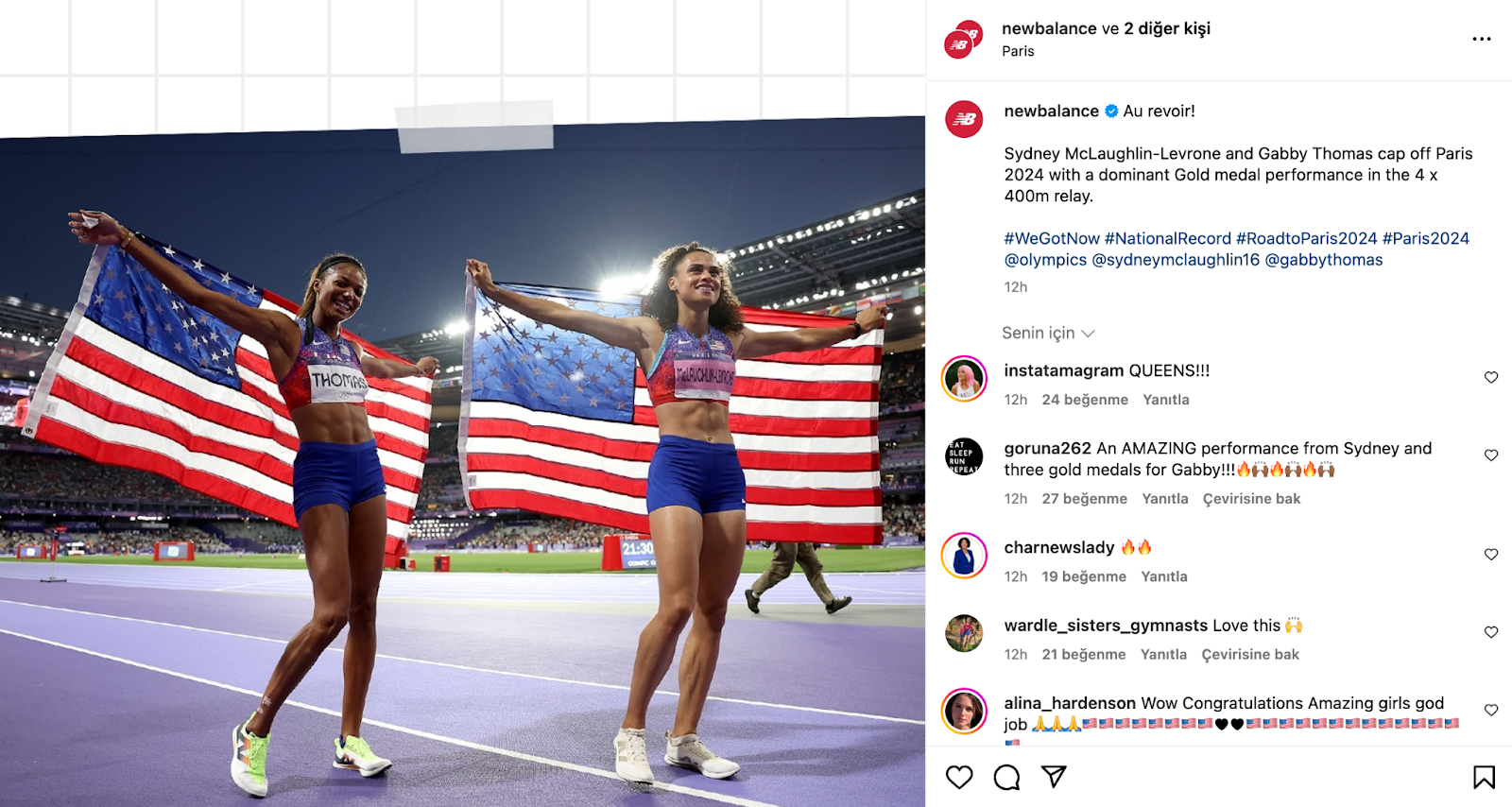Open newbalance profile avatar next to the caption
Image resolution: width=1512 pixels, height=807 pixels.
tap(965, 119)
